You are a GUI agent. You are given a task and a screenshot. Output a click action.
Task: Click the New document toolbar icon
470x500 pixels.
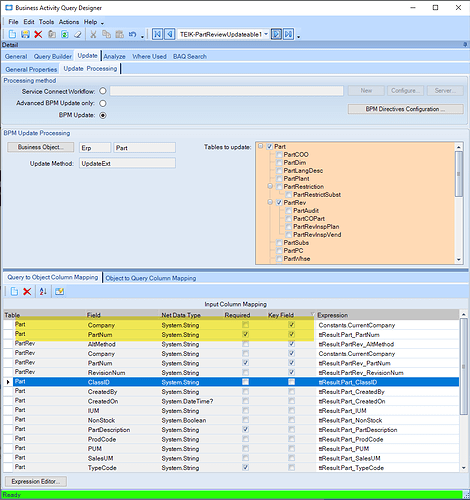(12, 34)
